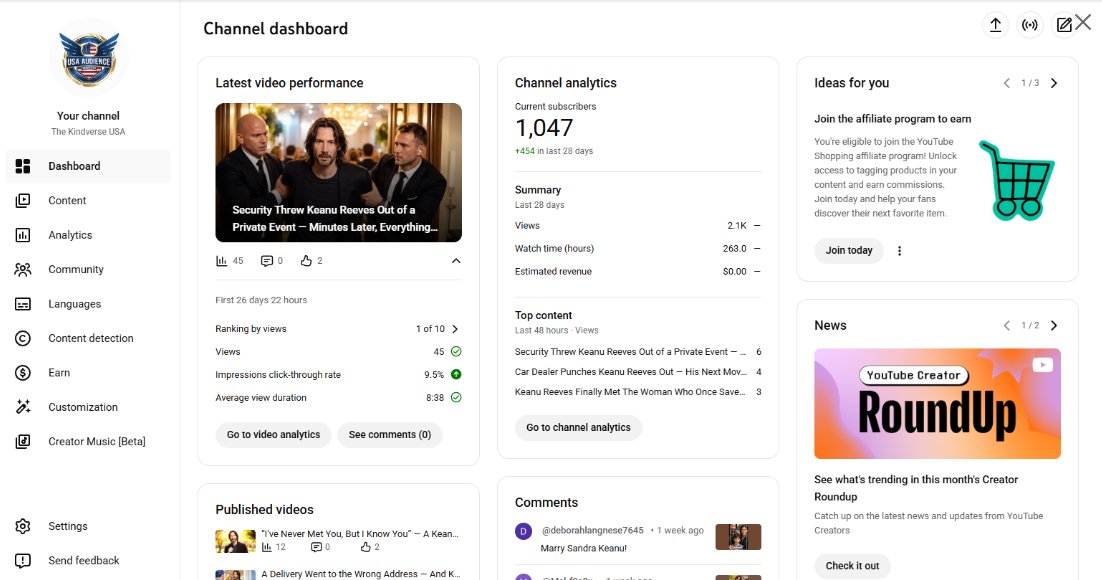
Task: Collapse the latest video performance details chevron
Action: pos(455,261)
